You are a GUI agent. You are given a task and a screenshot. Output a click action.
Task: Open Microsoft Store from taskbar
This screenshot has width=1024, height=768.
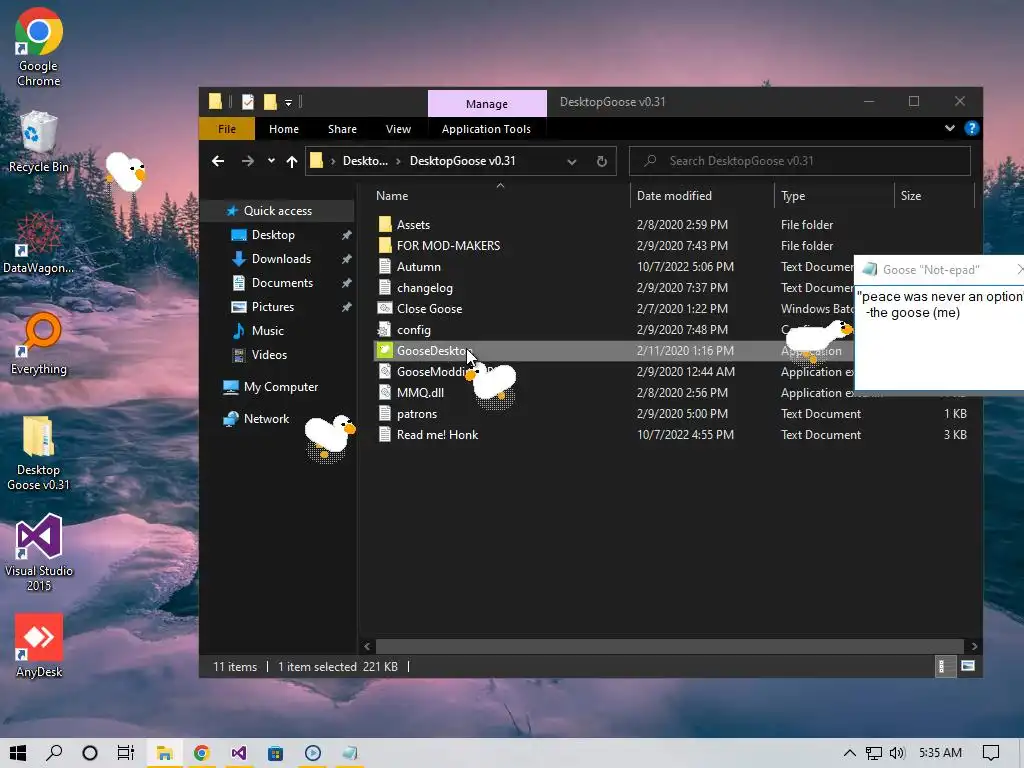276,753
